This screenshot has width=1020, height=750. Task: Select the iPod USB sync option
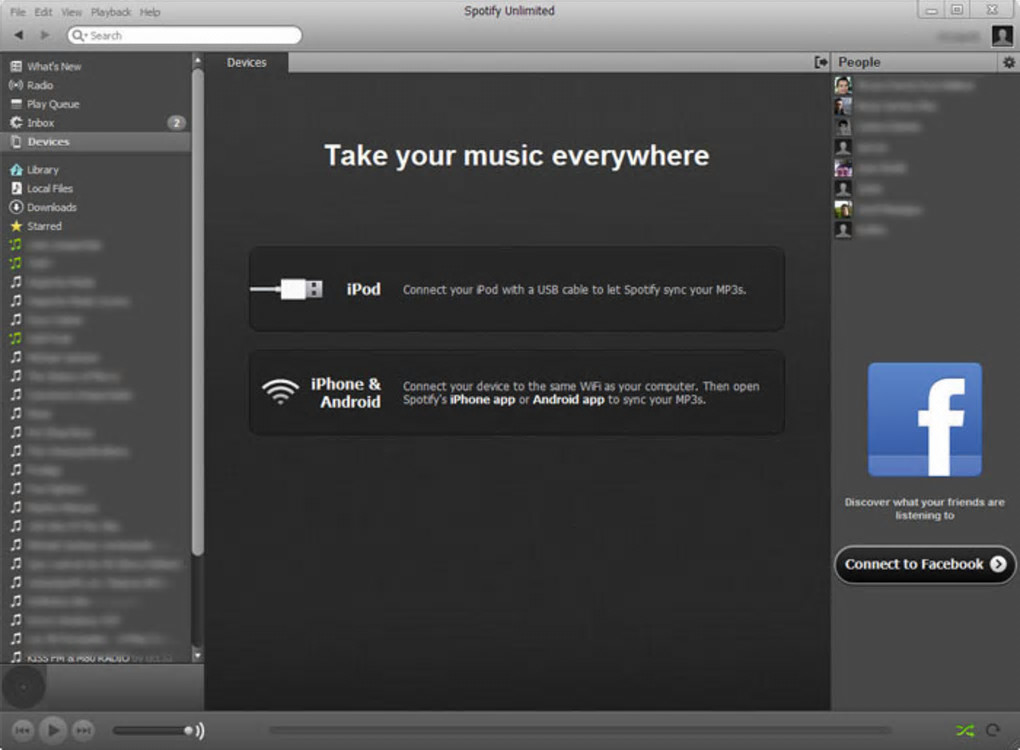tap(517, 289)
